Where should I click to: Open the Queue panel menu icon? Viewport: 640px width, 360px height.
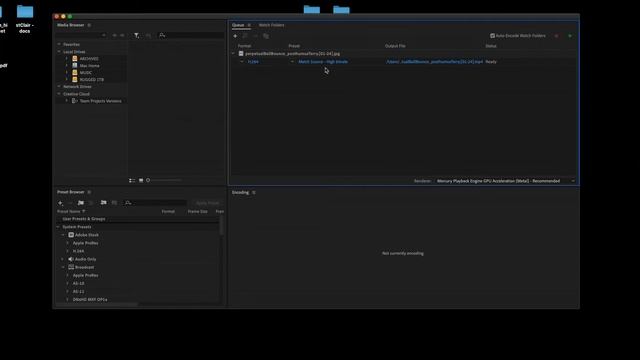249,25
